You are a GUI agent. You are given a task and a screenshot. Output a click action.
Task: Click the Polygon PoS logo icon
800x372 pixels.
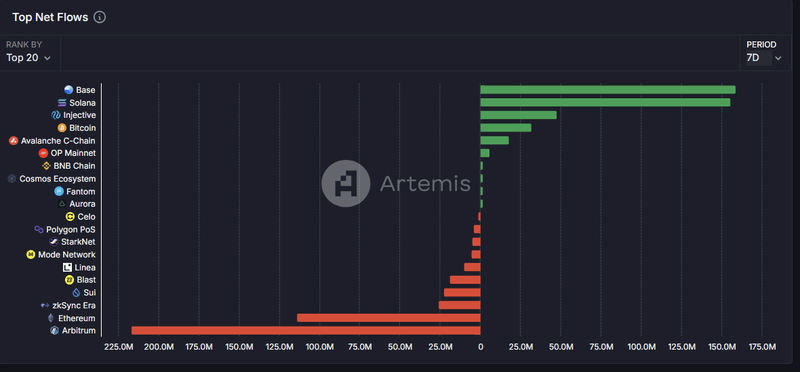pos(39,230)
